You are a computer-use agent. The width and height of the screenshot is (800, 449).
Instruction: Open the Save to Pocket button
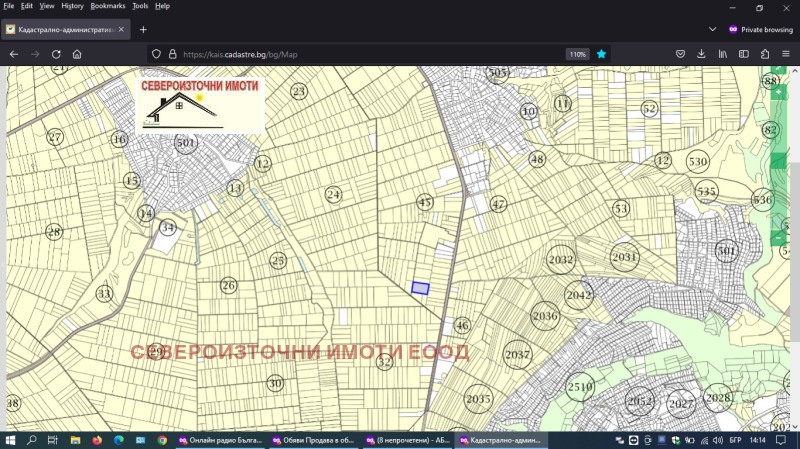[680, 54]
